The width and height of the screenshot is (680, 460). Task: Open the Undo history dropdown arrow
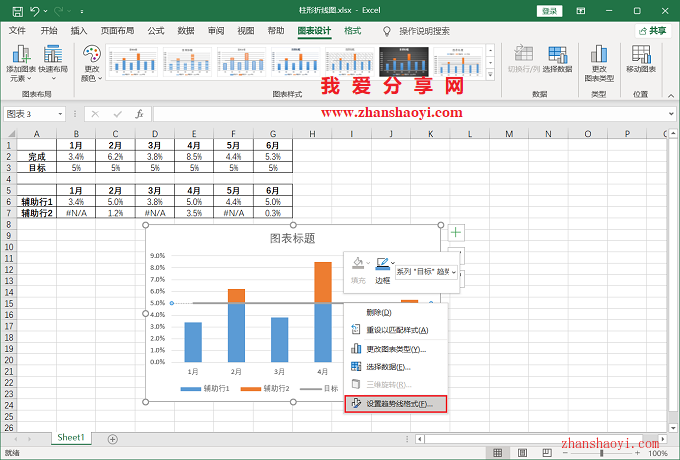tap(46, 11)
